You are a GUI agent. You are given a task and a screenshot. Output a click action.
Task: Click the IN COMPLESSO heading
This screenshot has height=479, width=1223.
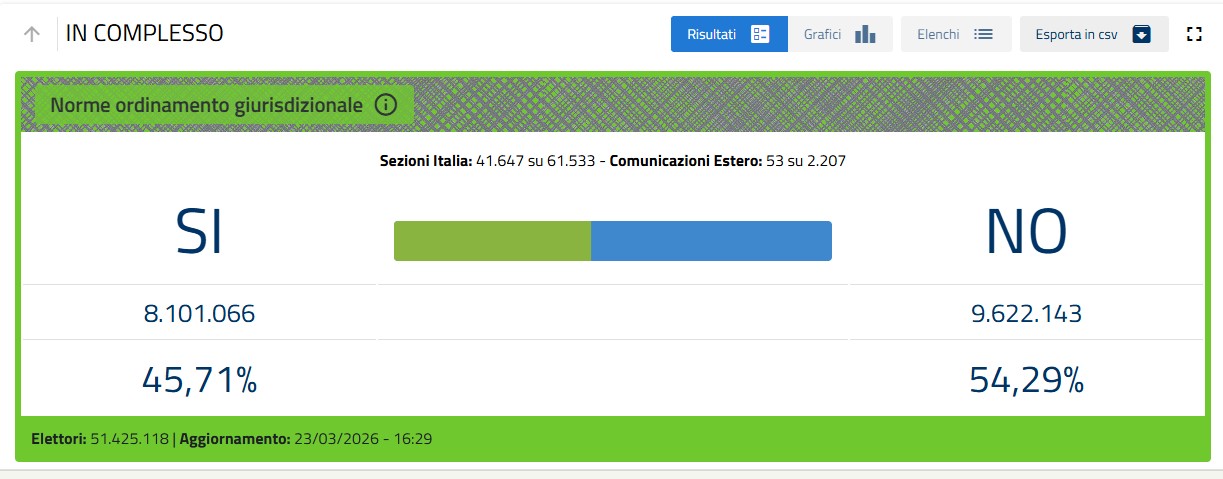click(x=144, y=34)
